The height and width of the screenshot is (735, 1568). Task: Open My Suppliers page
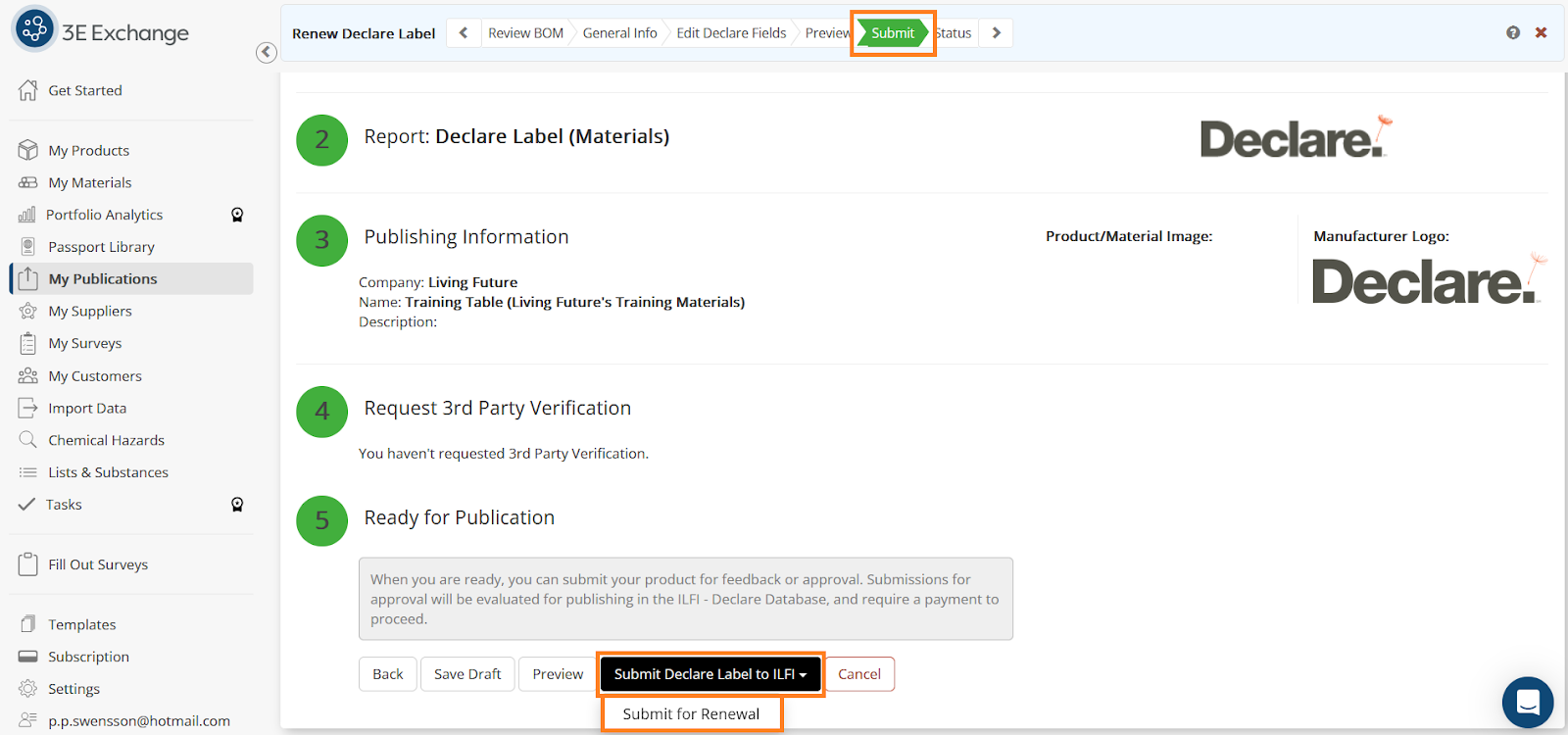89,311
